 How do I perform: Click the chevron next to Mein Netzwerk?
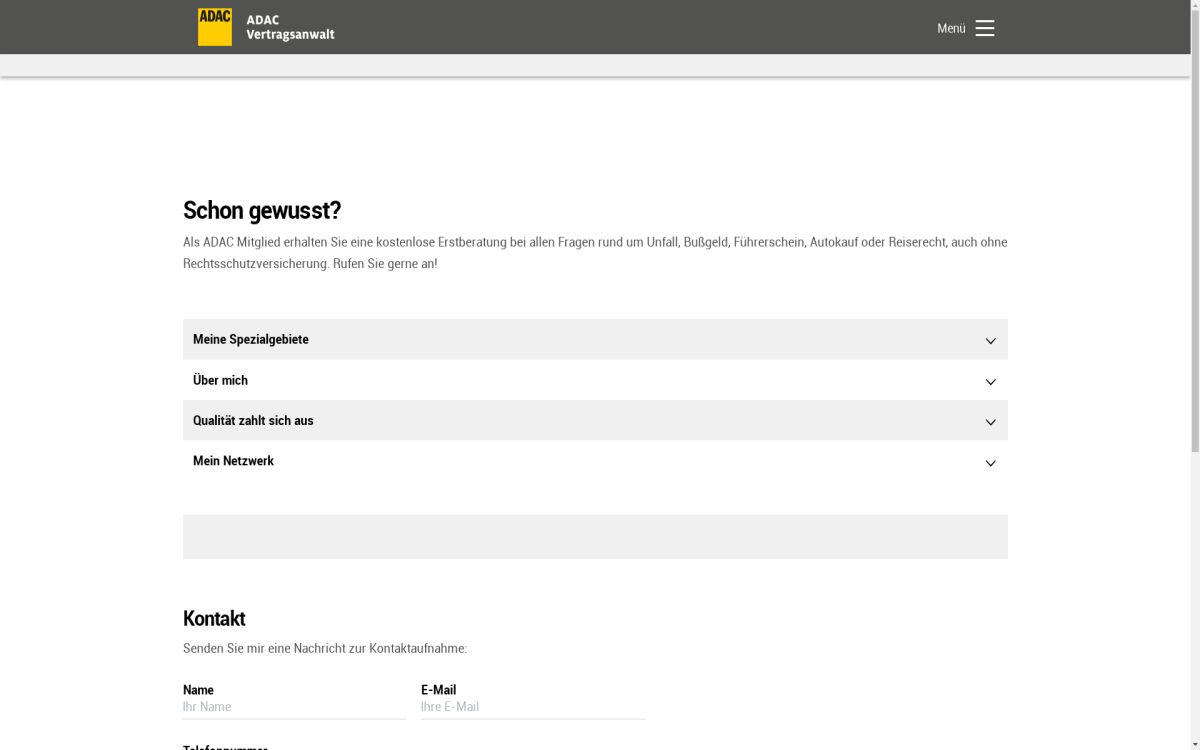(990, 462)
